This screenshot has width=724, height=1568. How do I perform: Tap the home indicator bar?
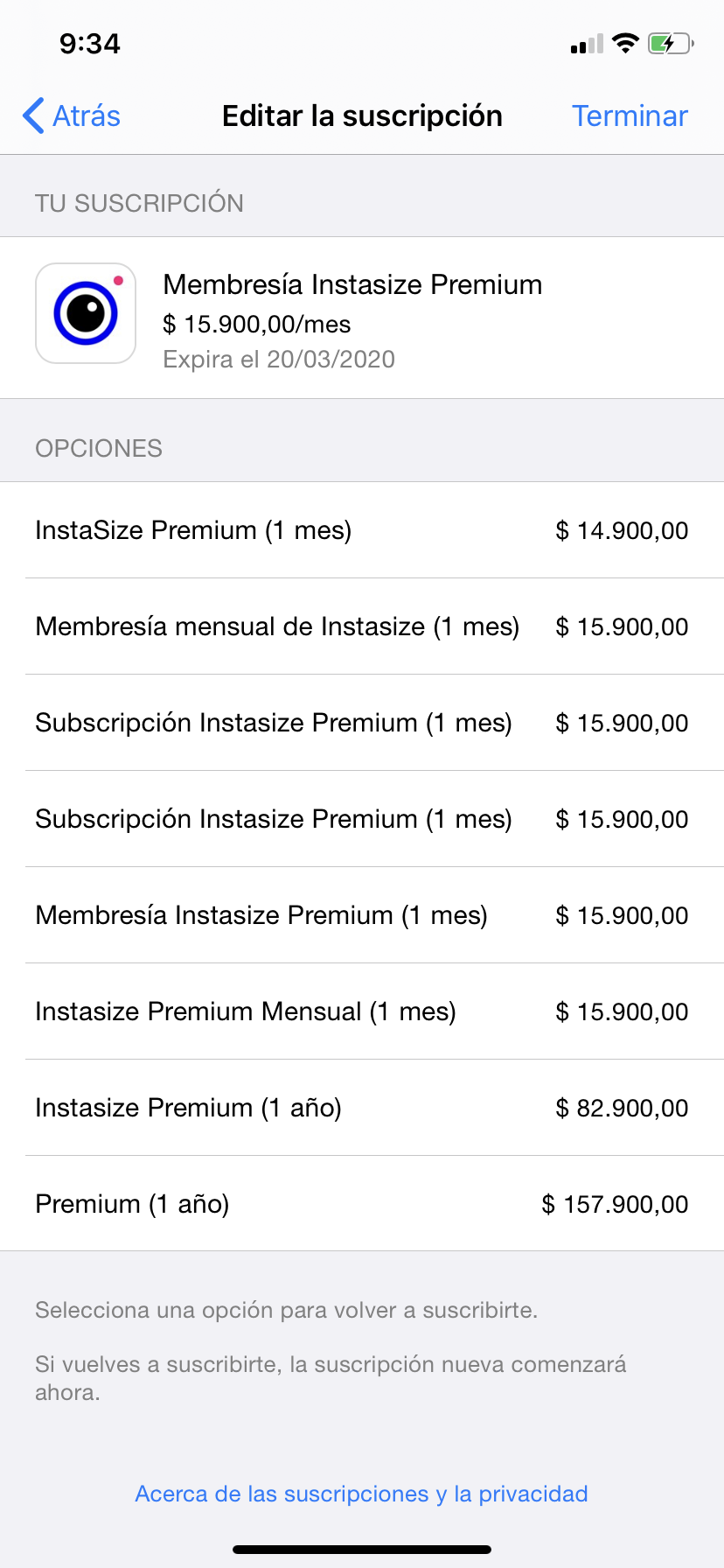pos(362,1549)
